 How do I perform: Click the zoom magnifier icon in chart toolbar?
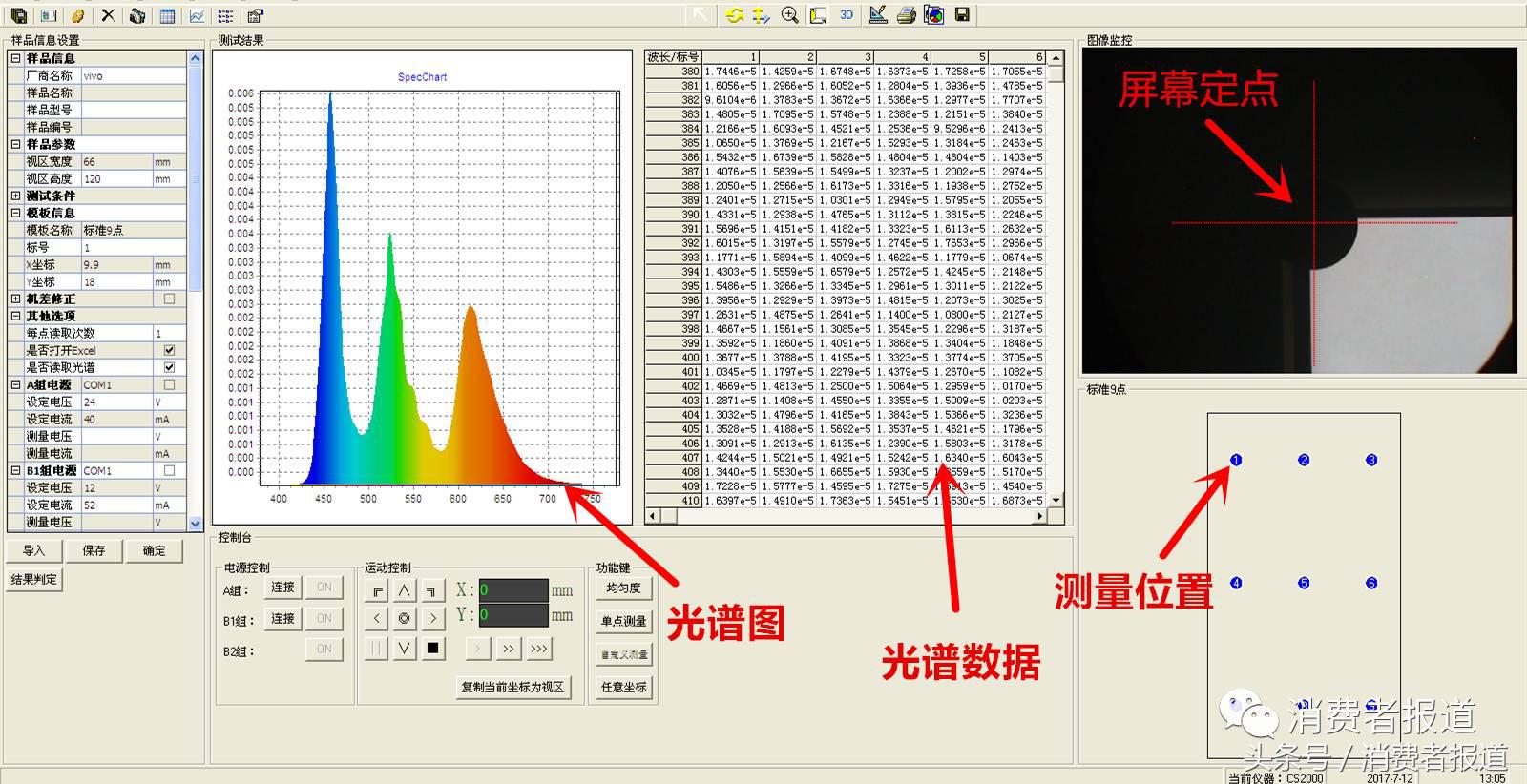pos(789,14)
